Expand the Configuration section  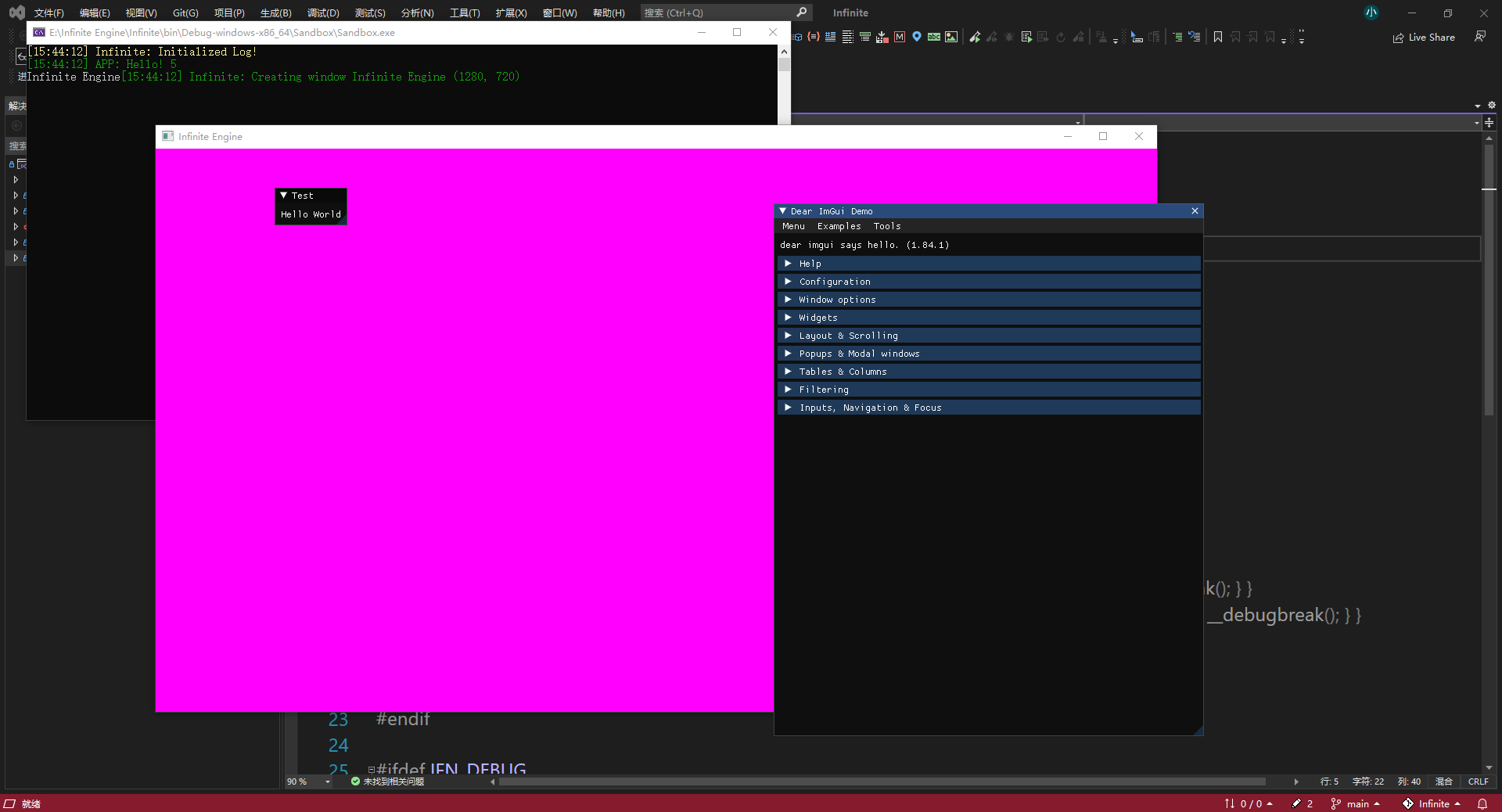(989, 282)
